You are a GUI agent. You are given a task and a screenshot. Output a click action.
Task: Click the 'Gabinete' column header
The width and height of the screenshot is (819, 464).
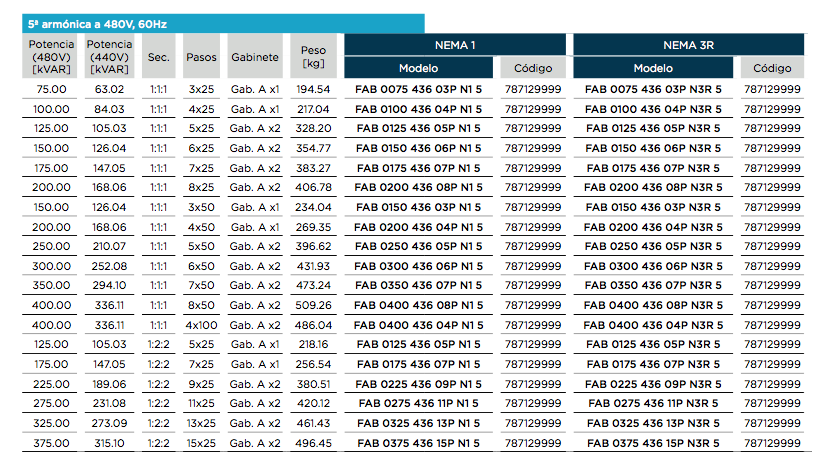tap(255, 56)
